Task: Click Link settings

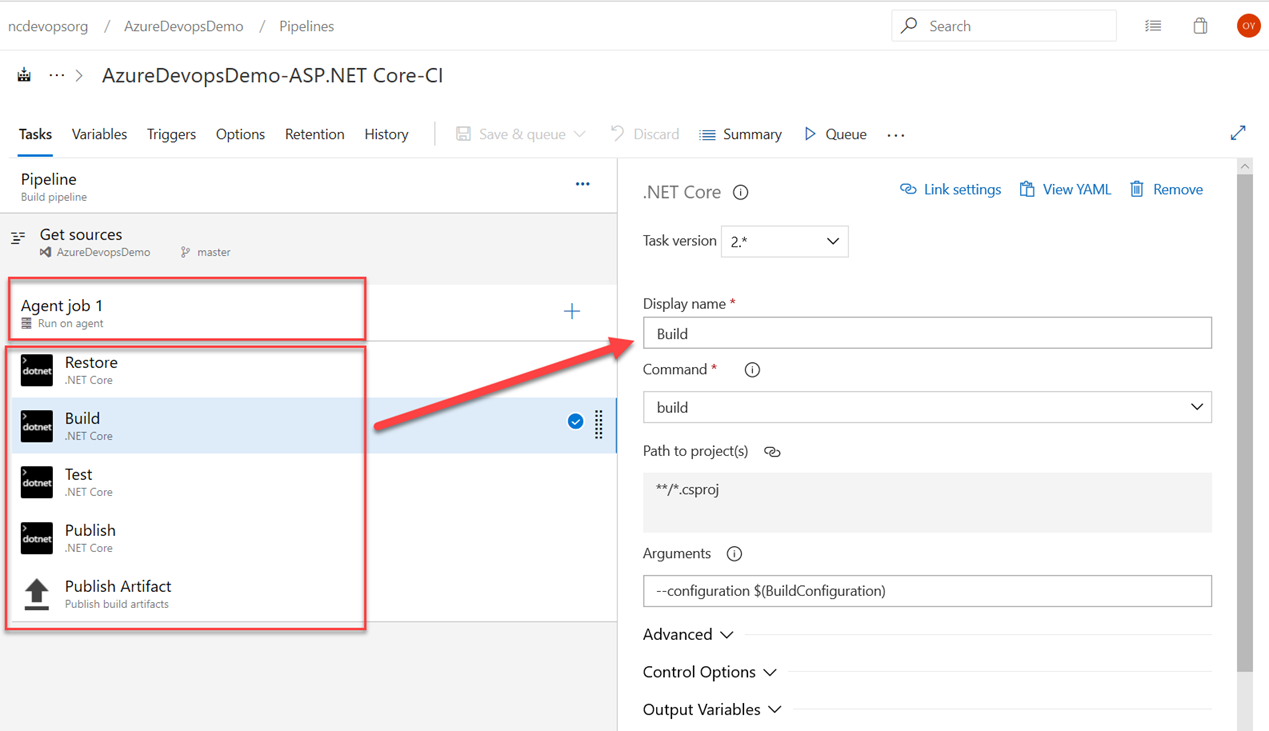Action: (x=950, y=189)
